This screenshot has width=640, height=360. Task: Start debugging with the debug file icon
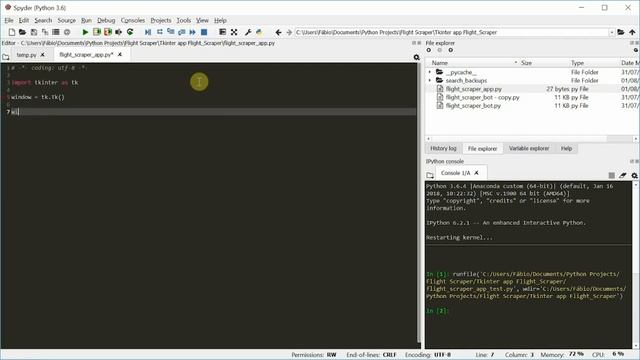click(148, 32)
